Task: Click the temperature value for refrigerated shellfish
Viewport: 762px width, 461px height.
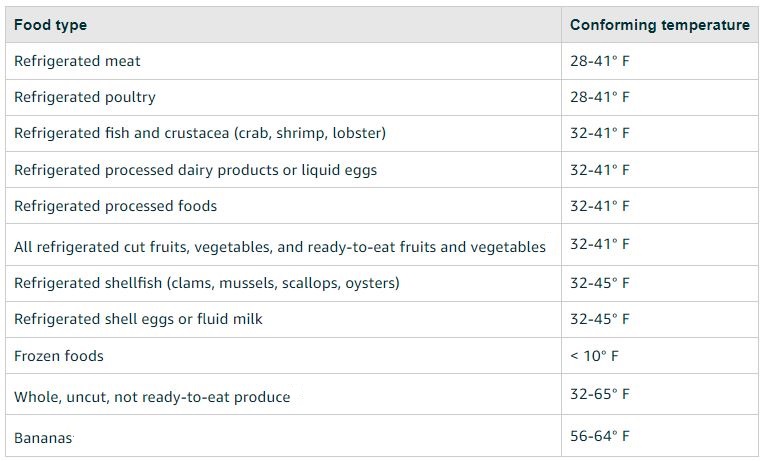Action: pos(600,283)
